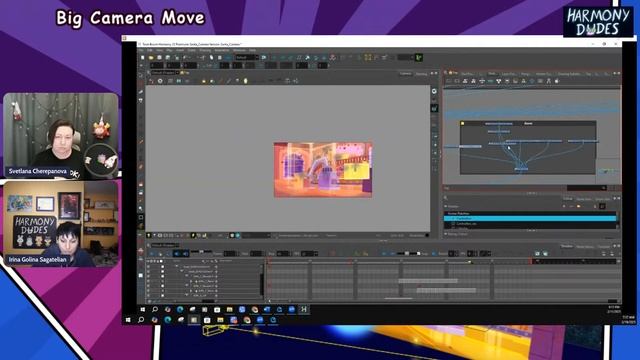Toggle visibility eye of topmost timeline layer
The height and width of the screenshot is (360, 640).
pyautogui.click(x=149, y=267)
